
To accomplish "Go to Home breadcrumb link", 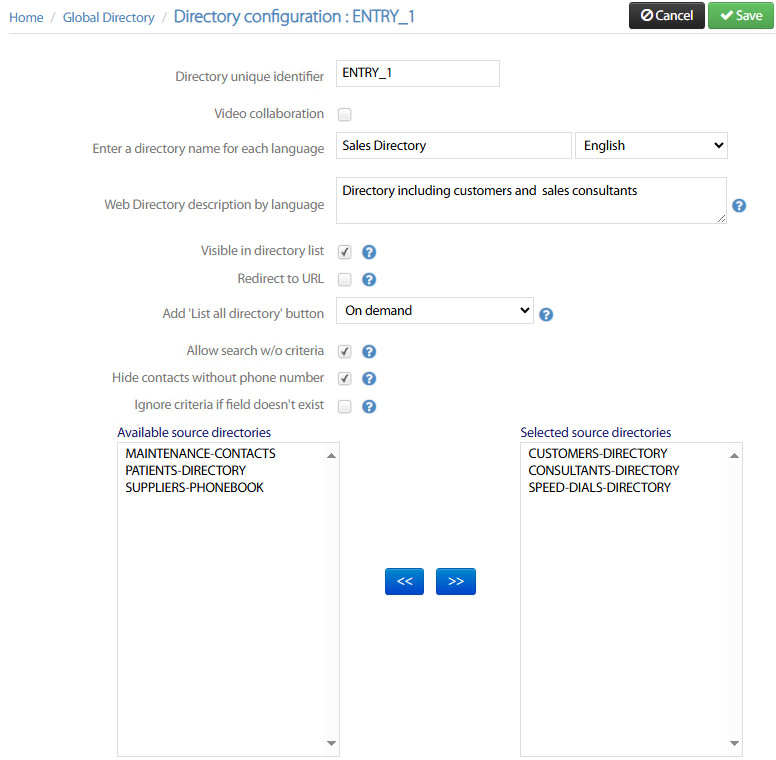I will (26, 17).
